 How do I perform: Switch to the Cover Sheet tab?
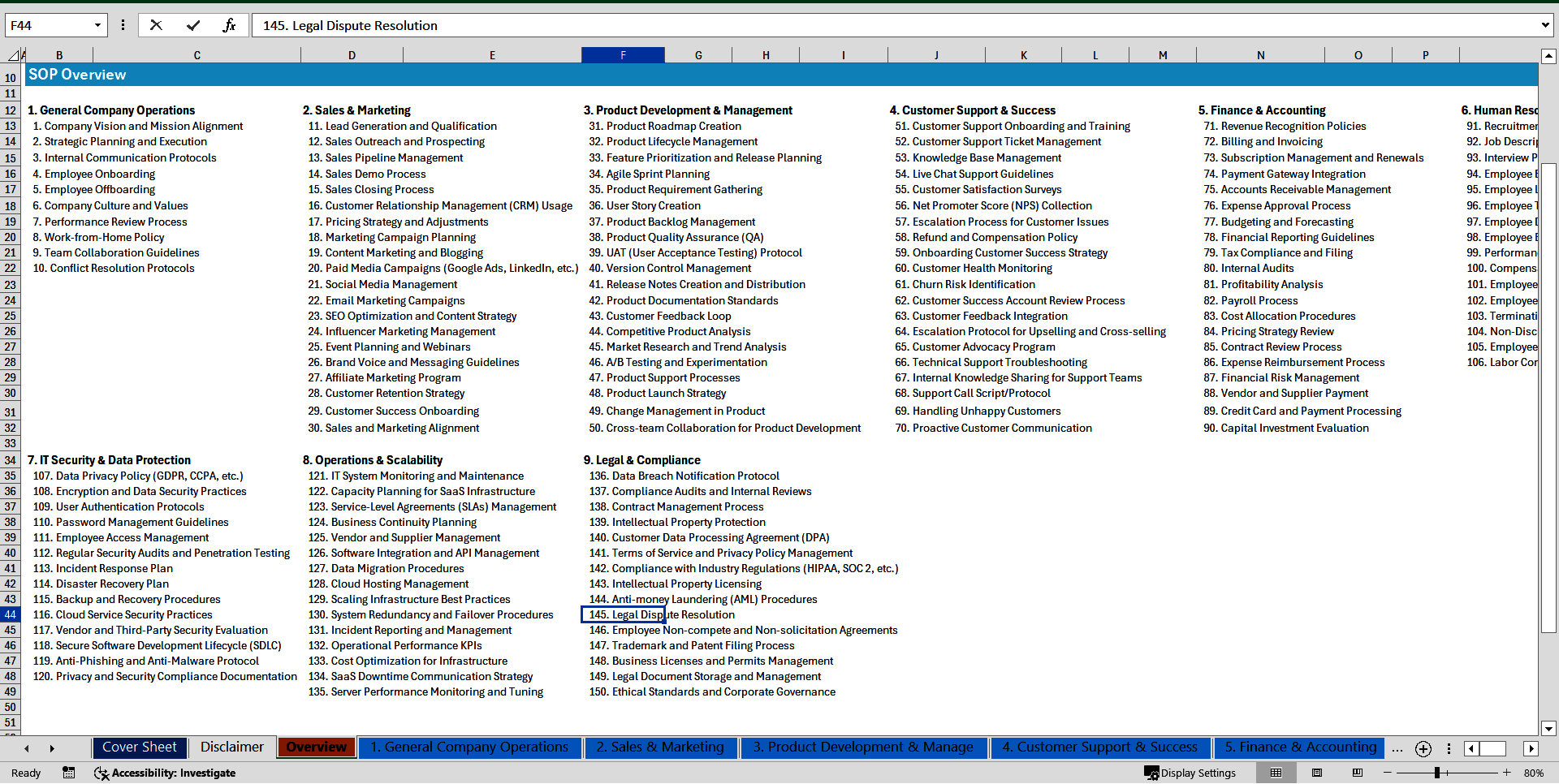[x=140, y=747]
